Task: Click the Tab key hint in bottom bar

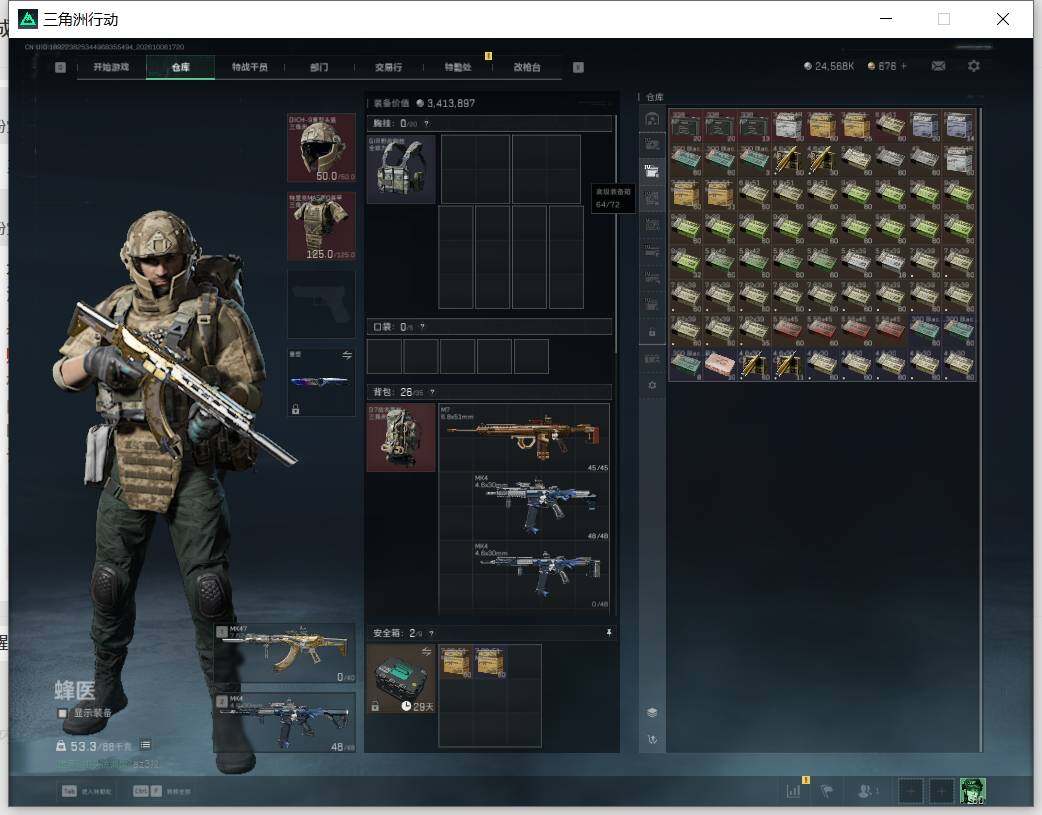Action: (69, 791)
